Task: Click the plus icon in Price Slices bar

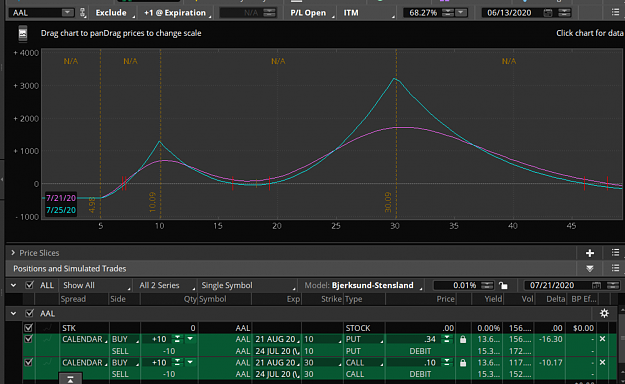Action: [590, 253]
